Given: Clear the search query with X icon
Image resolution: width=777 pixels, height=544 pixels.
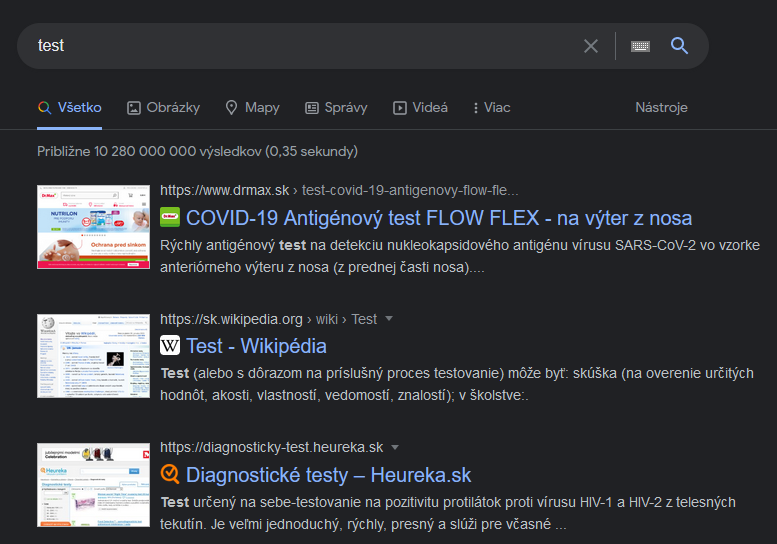Looking at the screenshot, I should point(591,46).
